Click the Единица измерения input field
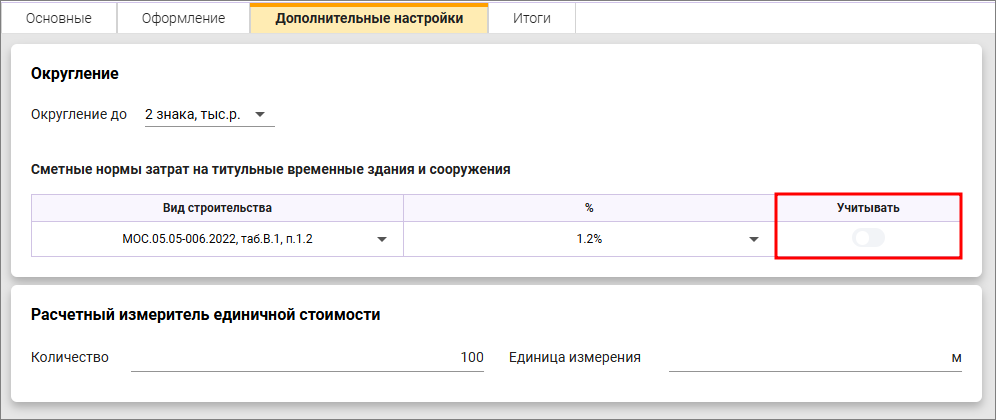 (x=815, y=358)
